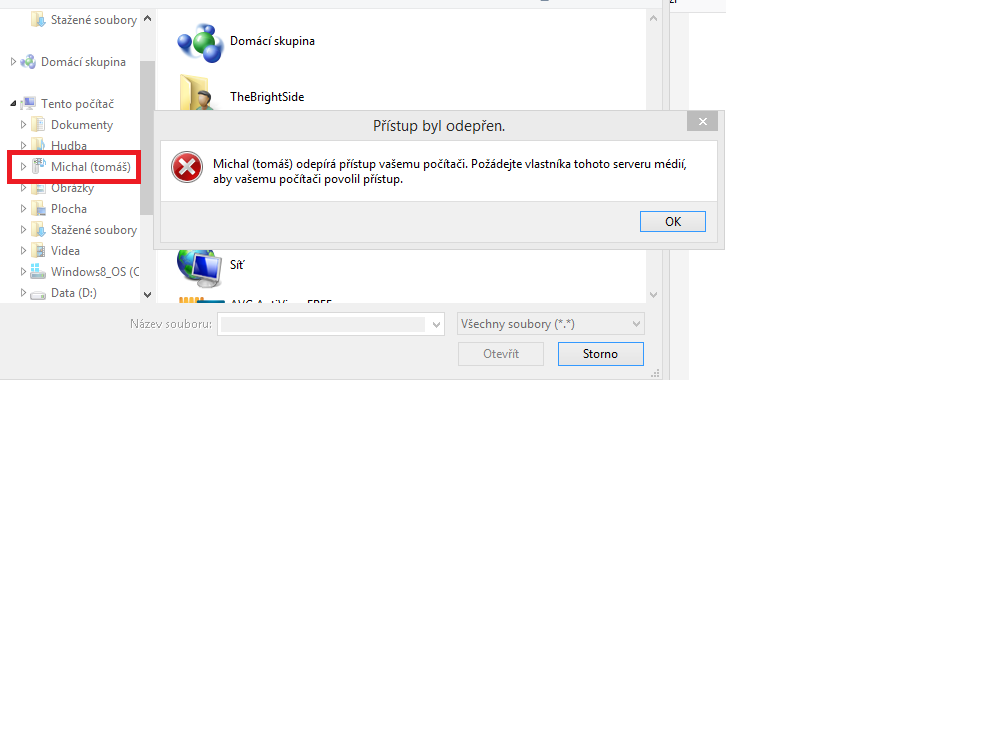
Task: Select the Data (D:) drive icon
Action: [x=38, y=293]
